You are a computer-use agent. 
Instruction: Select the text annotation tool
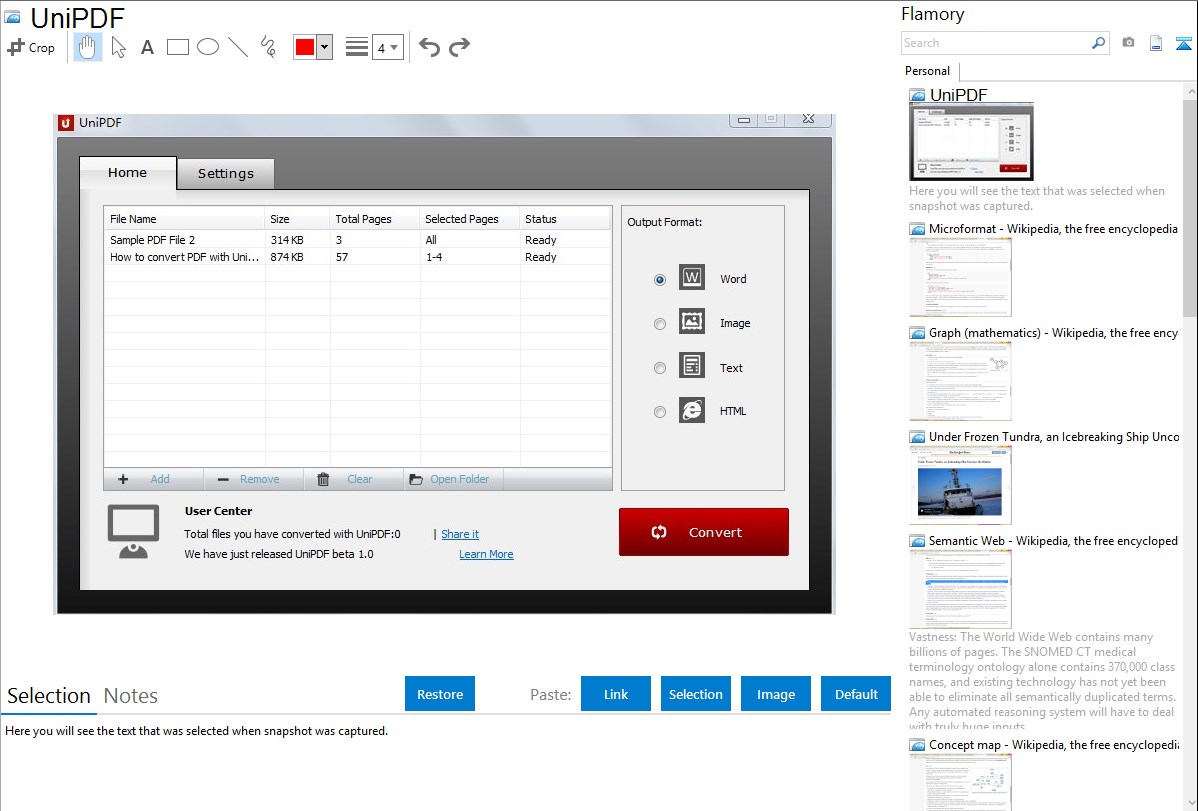click(x=147, y=47)
